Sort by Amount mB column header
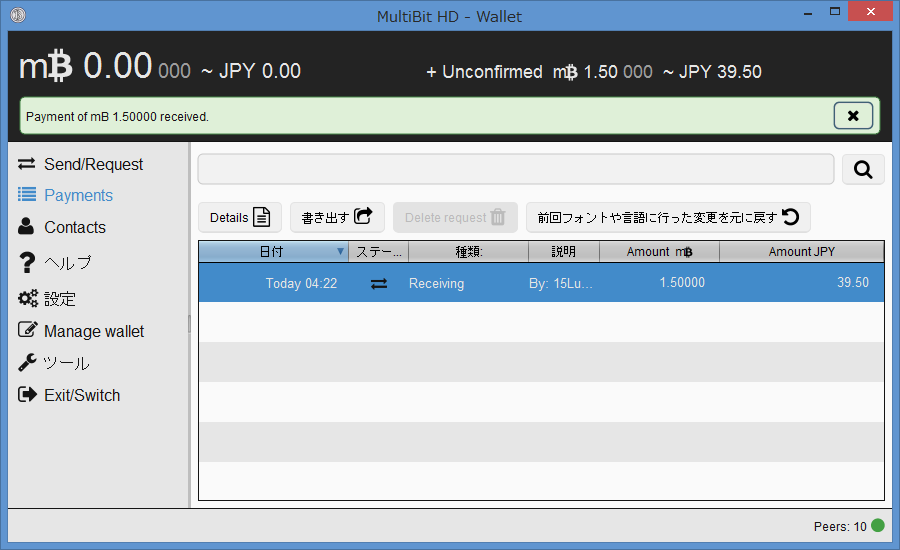The image size is (900, 550). tap(659, 251)
